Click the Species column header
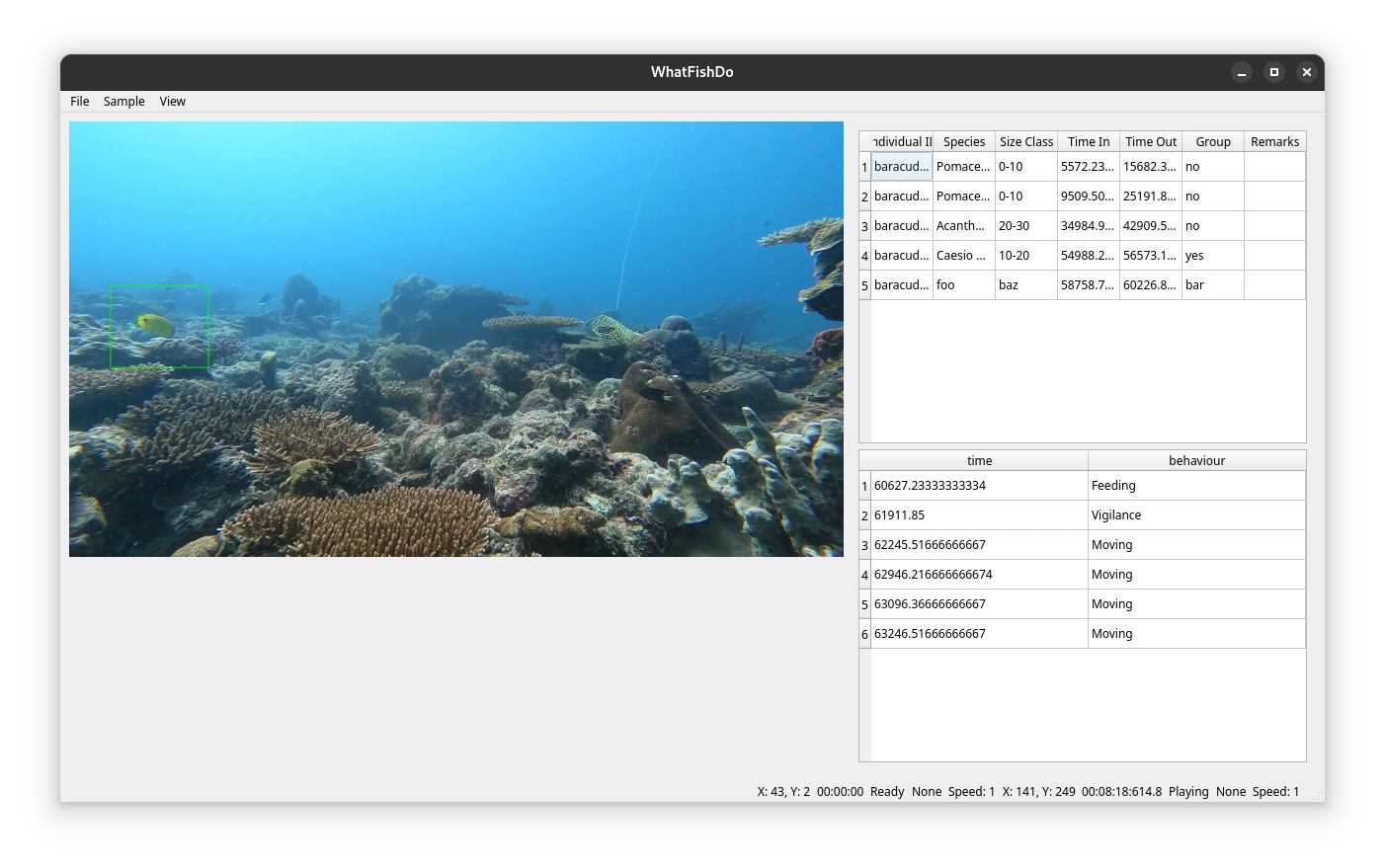 coord(963,142)
